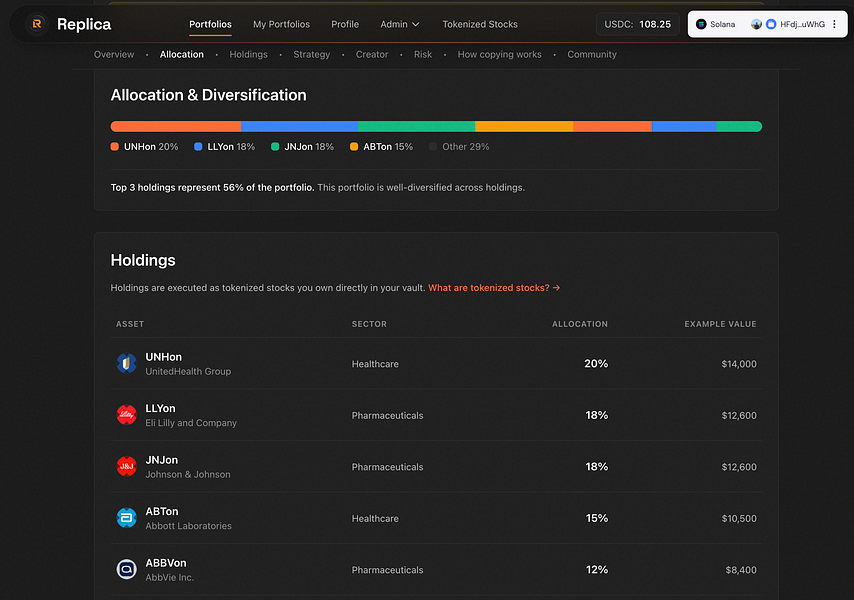
Task: Select the UNHon asset name
Action: (x=163, y=357)
